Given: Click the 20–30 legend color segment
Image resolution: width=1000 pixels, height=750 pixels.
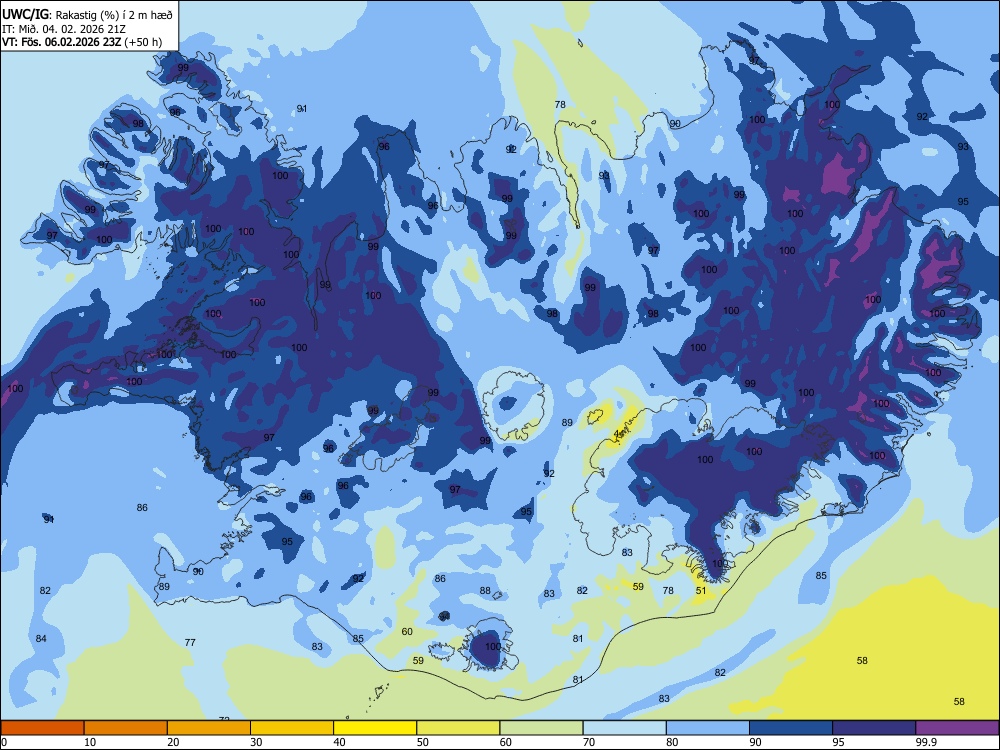Looking at the screenshot, I should point(209,728).
